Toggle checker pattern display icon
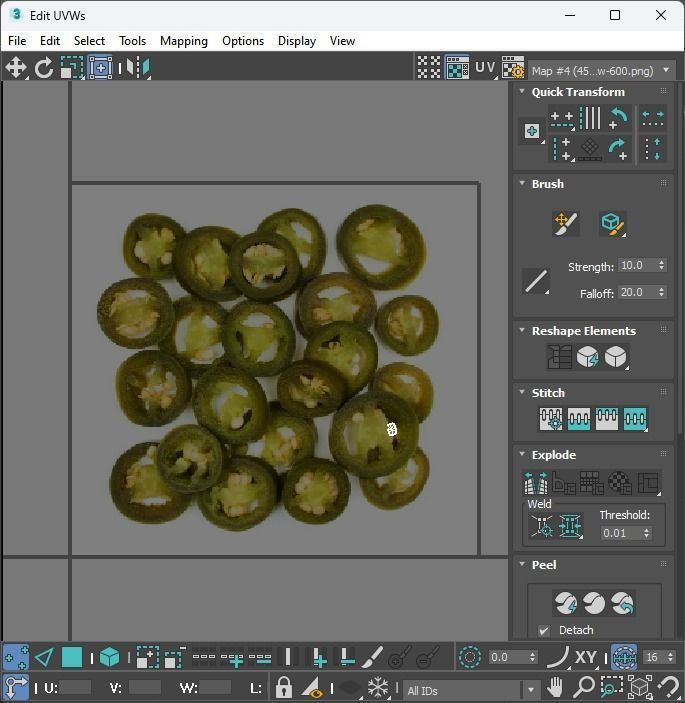The width and height of the screenshot is (685, 703). click(429, 68)
